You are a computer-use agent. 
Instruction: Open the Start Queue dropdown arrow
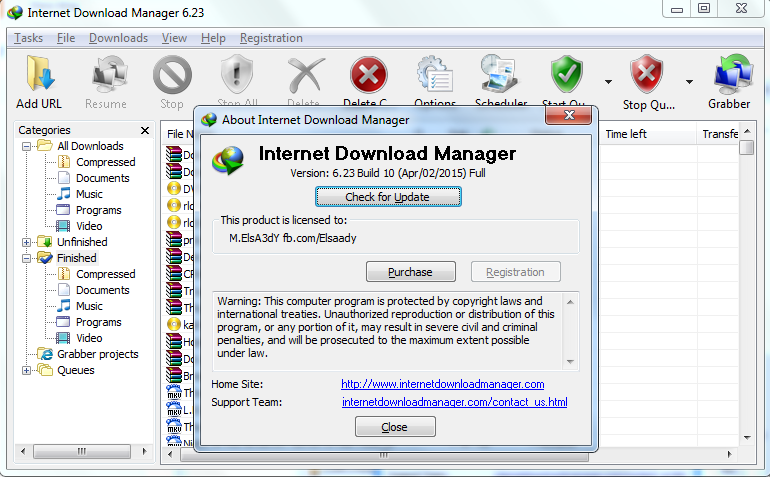tap(608, 82)
